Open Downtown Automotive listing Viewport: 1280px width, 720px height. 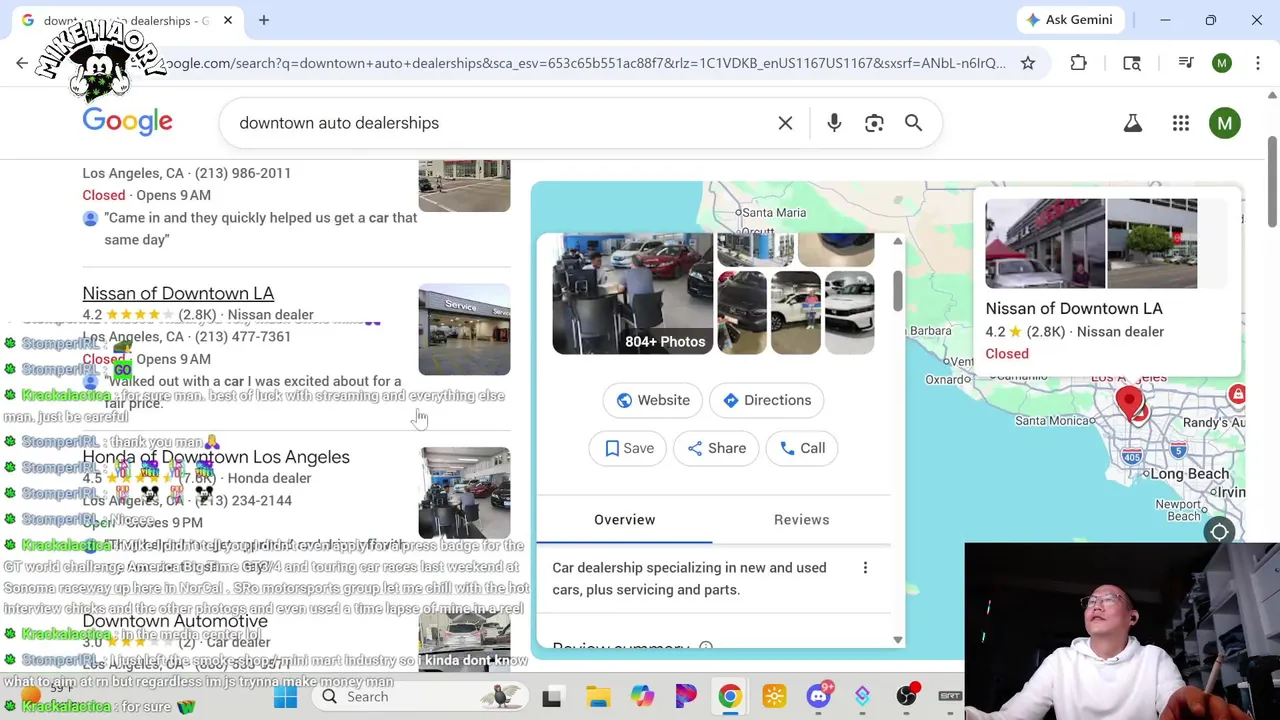tap(175, 621)
